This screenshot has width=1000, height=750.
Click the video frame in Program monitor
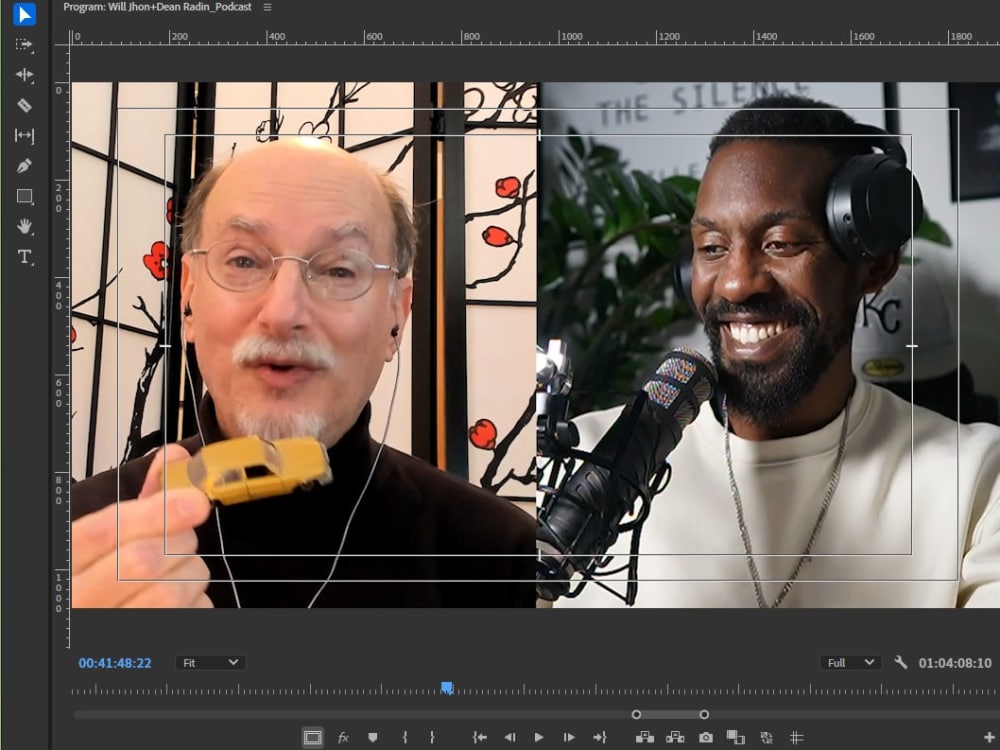pos(536,344)
